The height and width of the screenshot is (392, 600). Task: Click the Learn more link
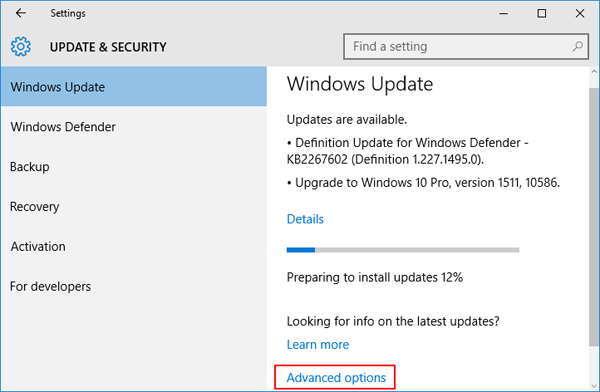318,345
